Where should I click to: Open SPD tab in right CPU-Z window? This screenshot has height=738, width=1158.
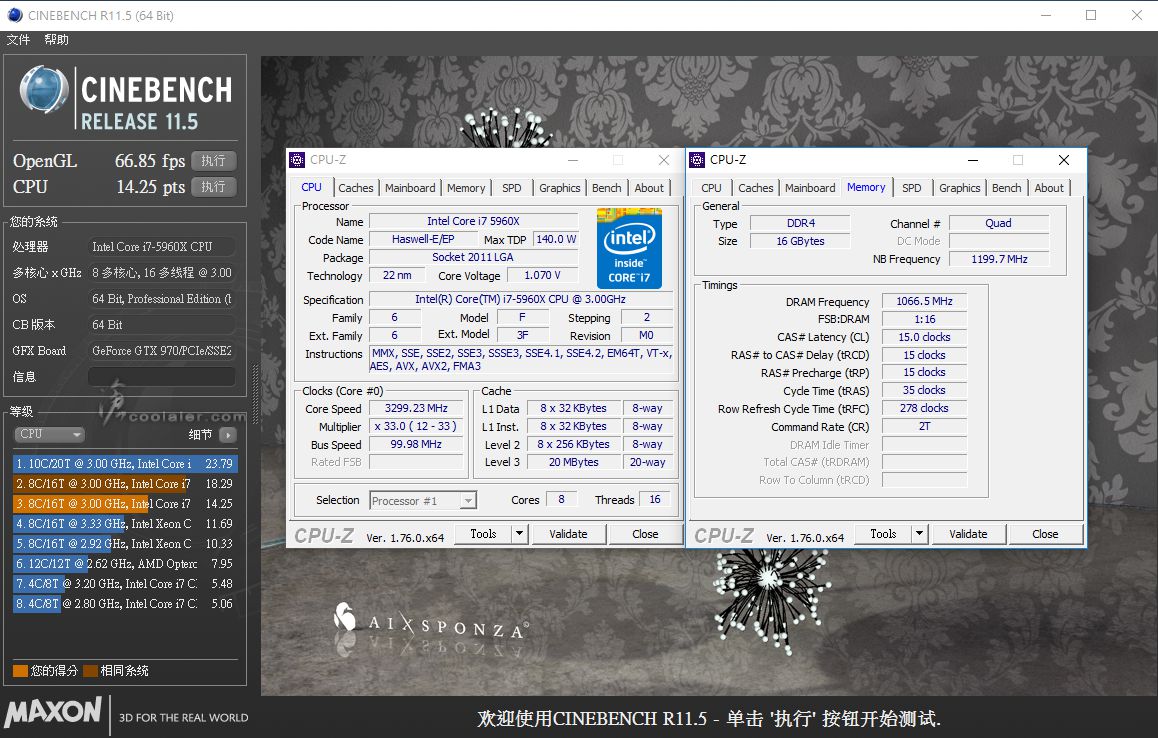pyautogui.click(x=912, y=188)
